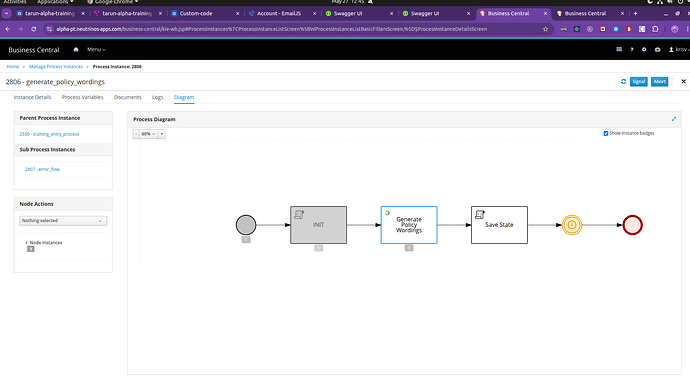The height and width of the screenshot is (388, 690).
Task: Switch to Custom-code browser tab
Action: tap(205, 13)
